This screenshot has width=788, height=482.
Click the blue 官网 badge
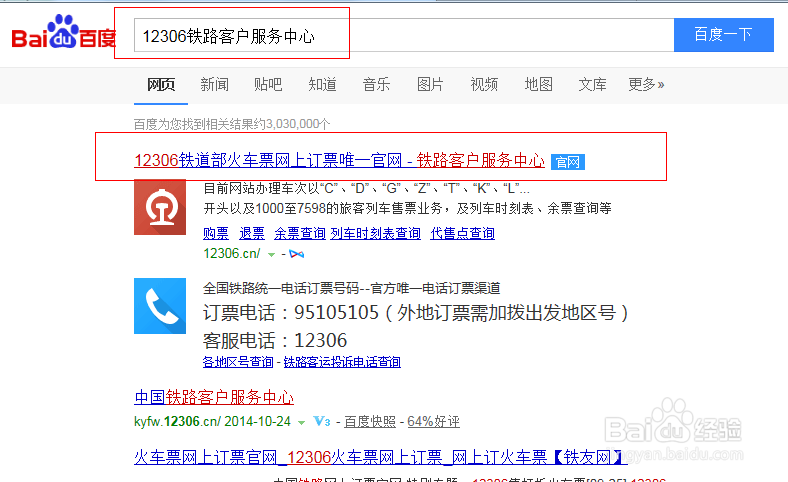(x=568, y=162)
